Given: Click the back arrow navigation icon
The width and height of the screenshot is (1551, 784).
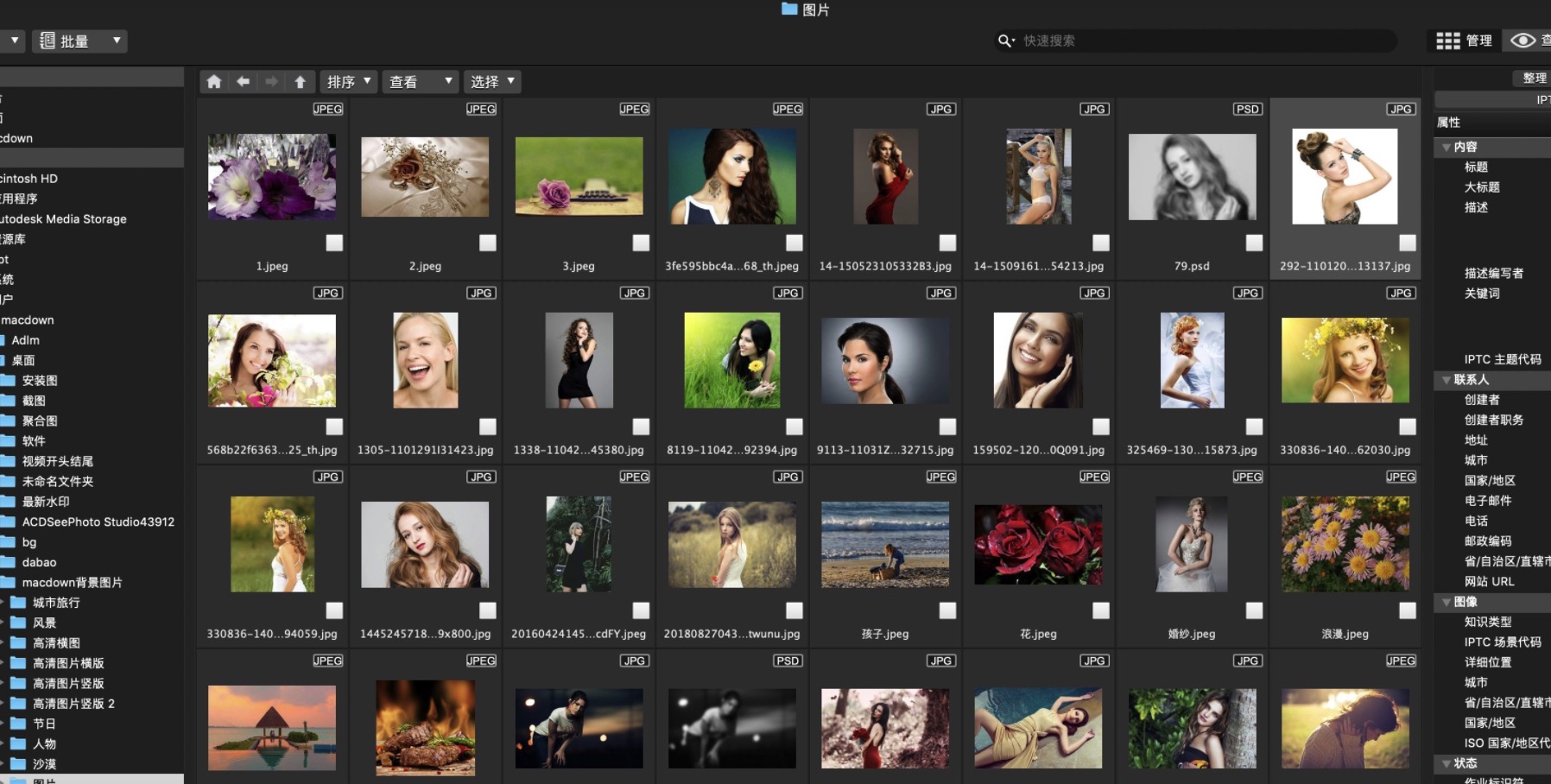Looking at the screenshot, I should [x=243, y=81].
